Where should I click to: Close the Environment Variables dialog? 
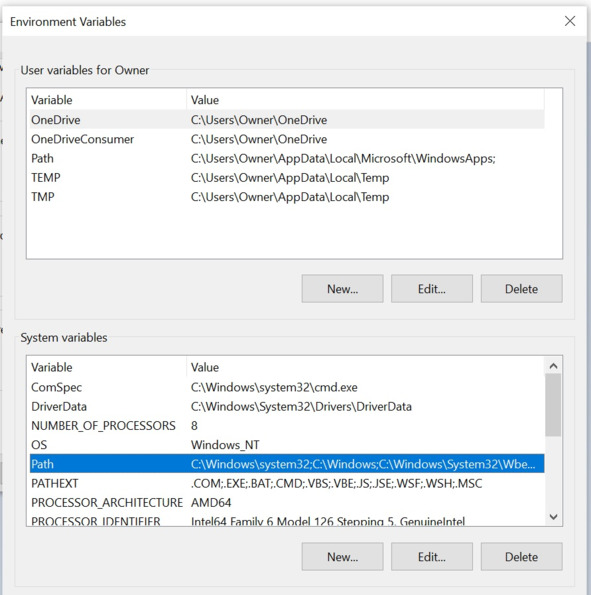(570, 21)
